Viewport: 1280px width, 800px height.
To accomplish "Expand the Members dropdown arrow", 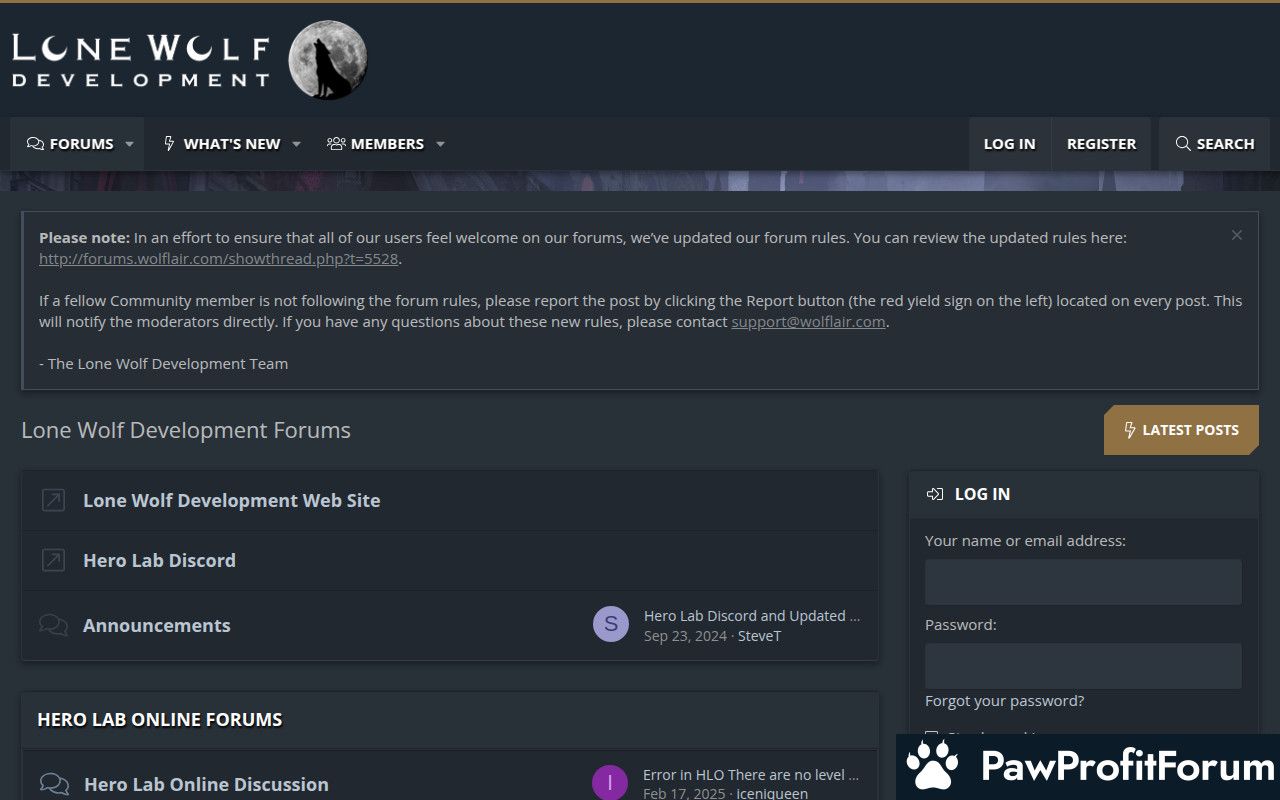I will (x=440, y=144).
